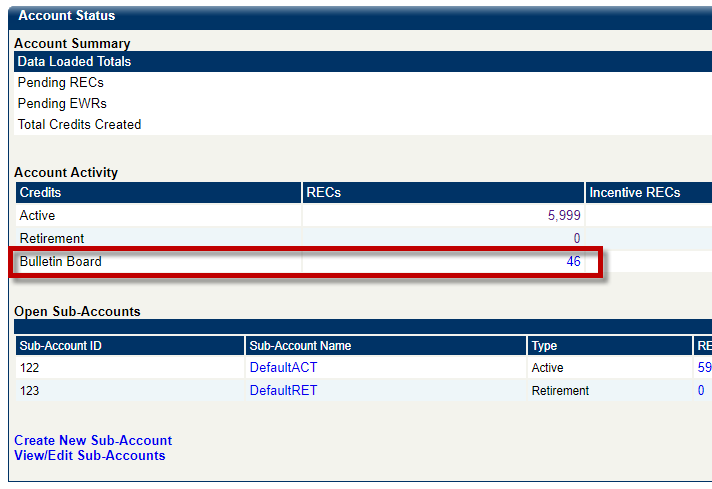The height and width of the screenshot is (489, 712).
Task: Click the Active RECs value 5,999
Action: 563,216
